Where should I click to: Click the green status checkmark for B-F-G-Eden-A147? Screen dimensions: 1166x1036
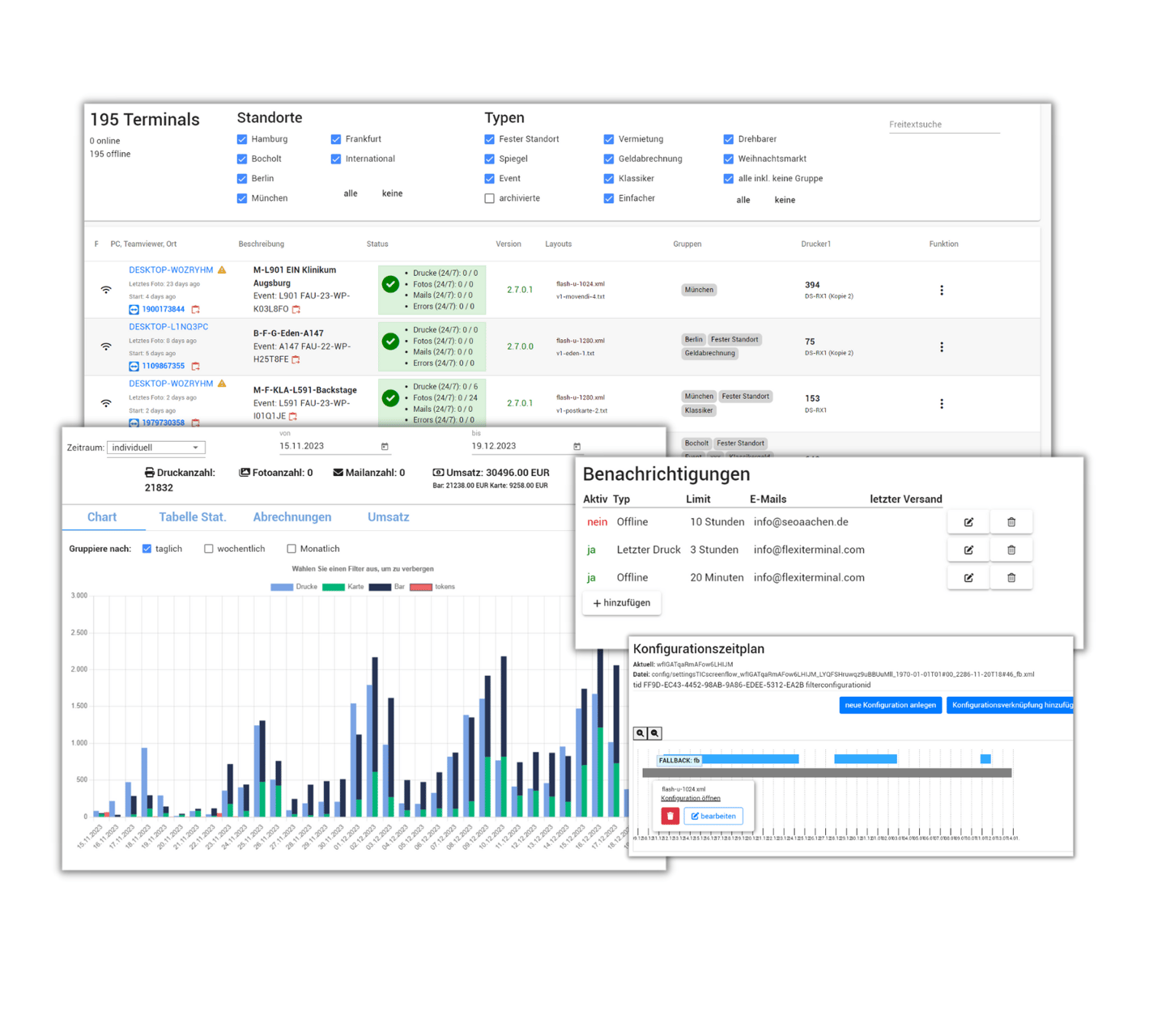390,341
